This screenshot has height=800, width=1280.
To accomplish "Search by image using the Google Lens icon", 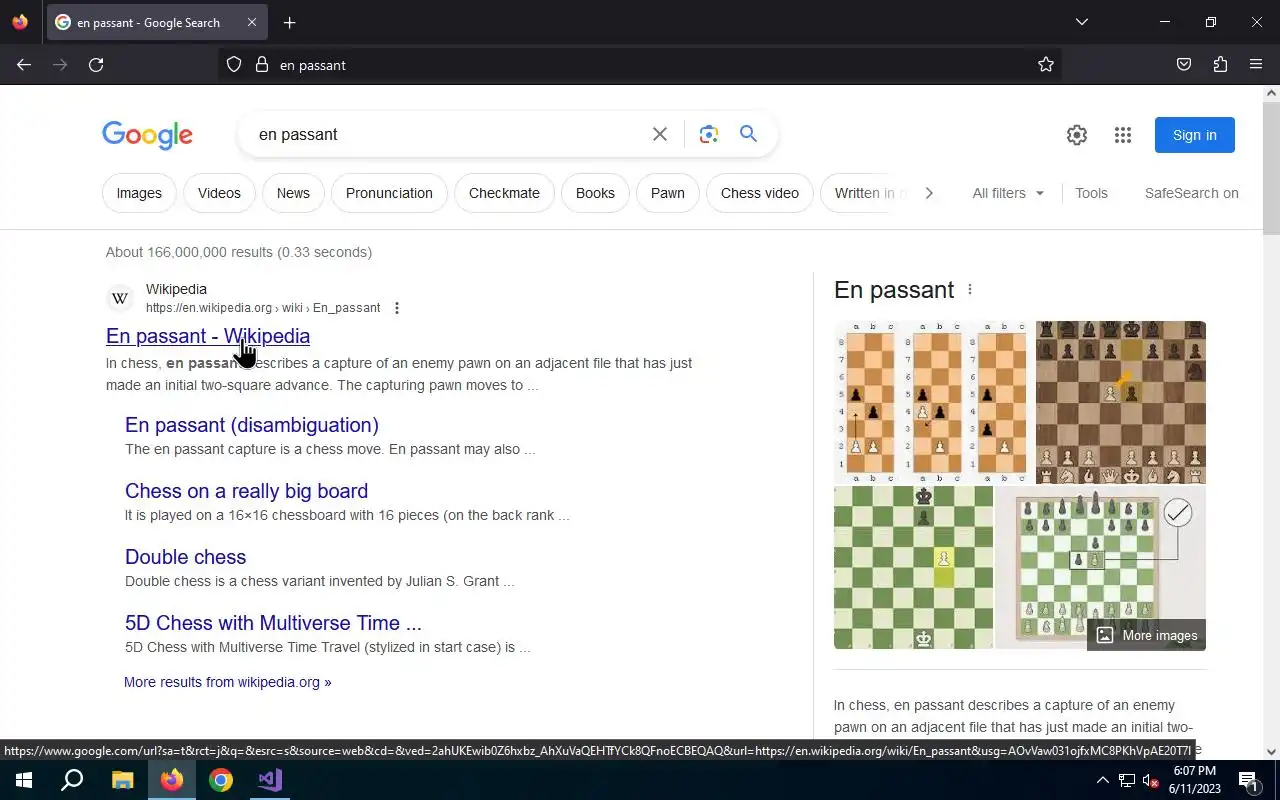I will click(x=709, y=134).
